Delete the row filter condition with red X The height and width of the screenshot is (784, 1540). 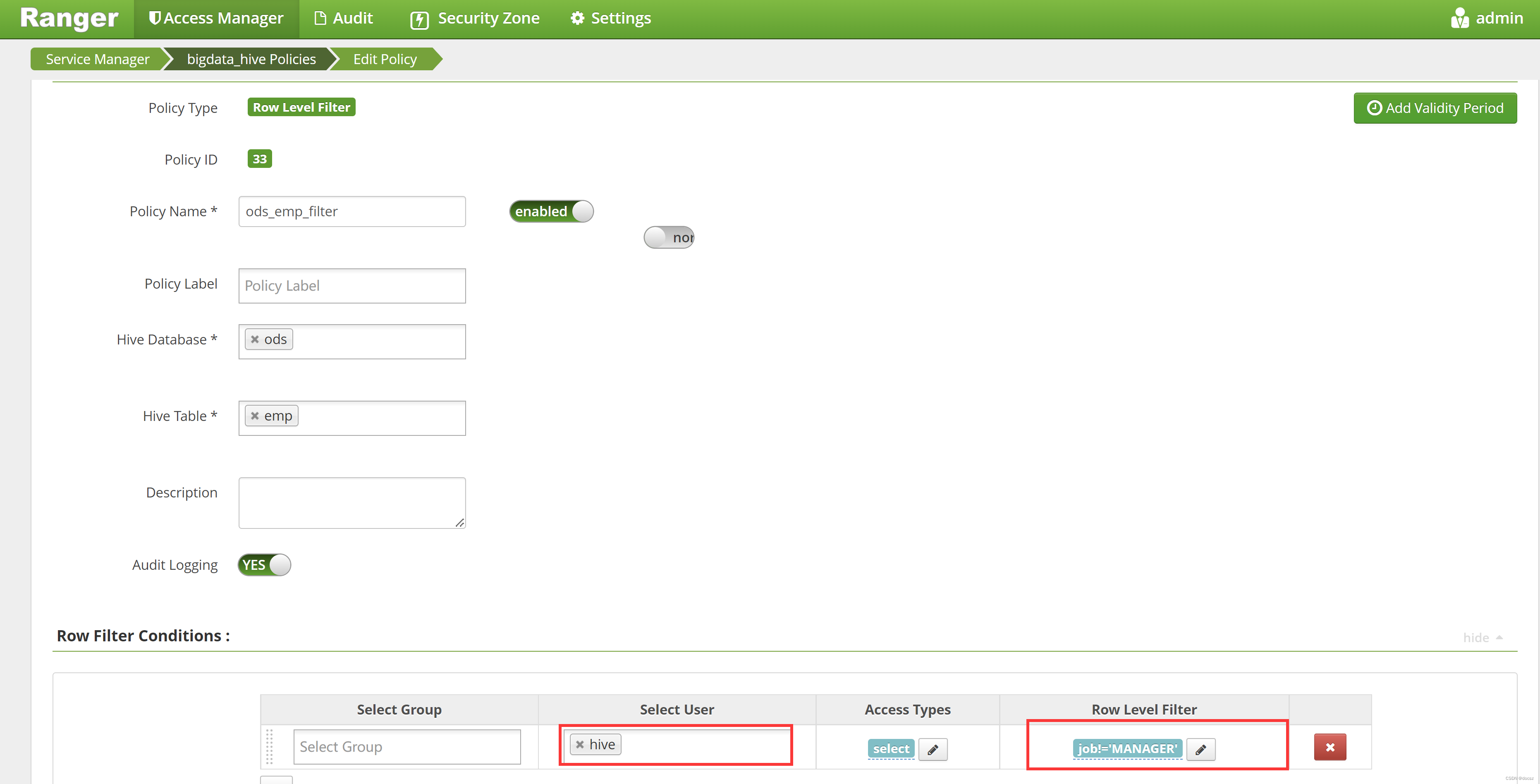coord(1330,747)
